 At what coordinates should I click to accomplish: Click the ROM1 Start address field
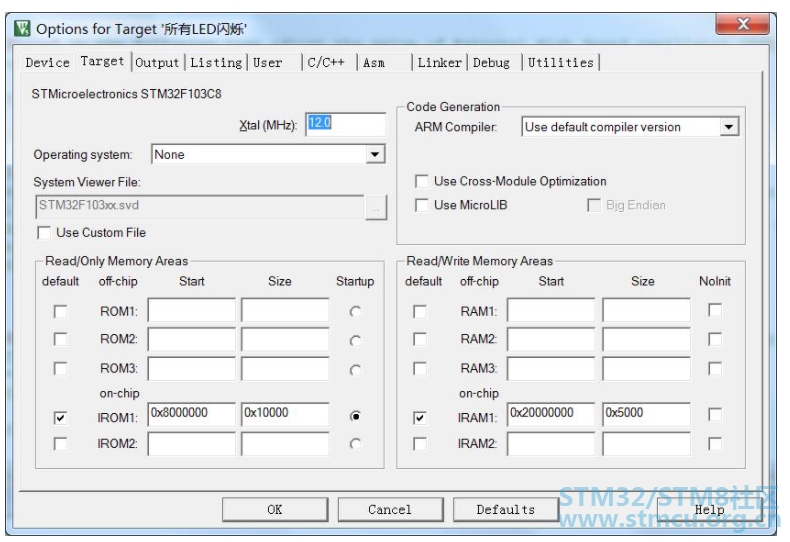click(x=191, y=310)
